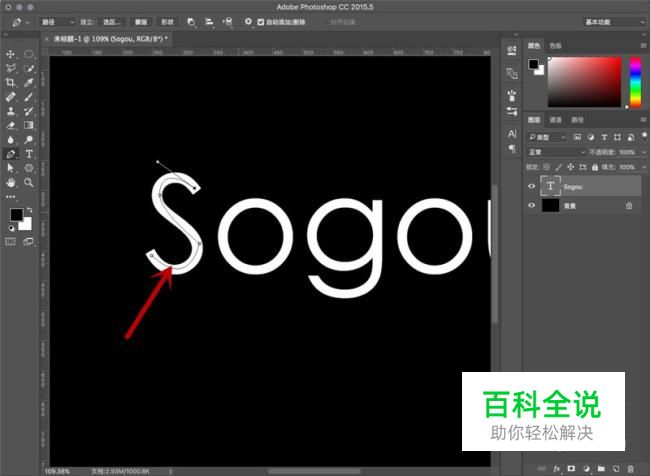Open Opacity value dropdown arrow
Viewport: 650px width, 476px height.
click(x=643, y=152)
